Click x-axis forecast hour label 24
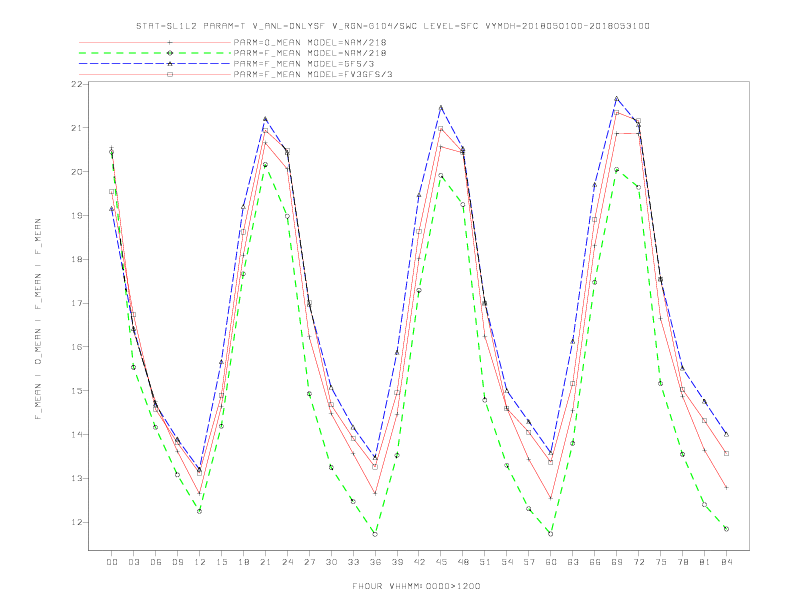792x612 pixels. (287, 562)
